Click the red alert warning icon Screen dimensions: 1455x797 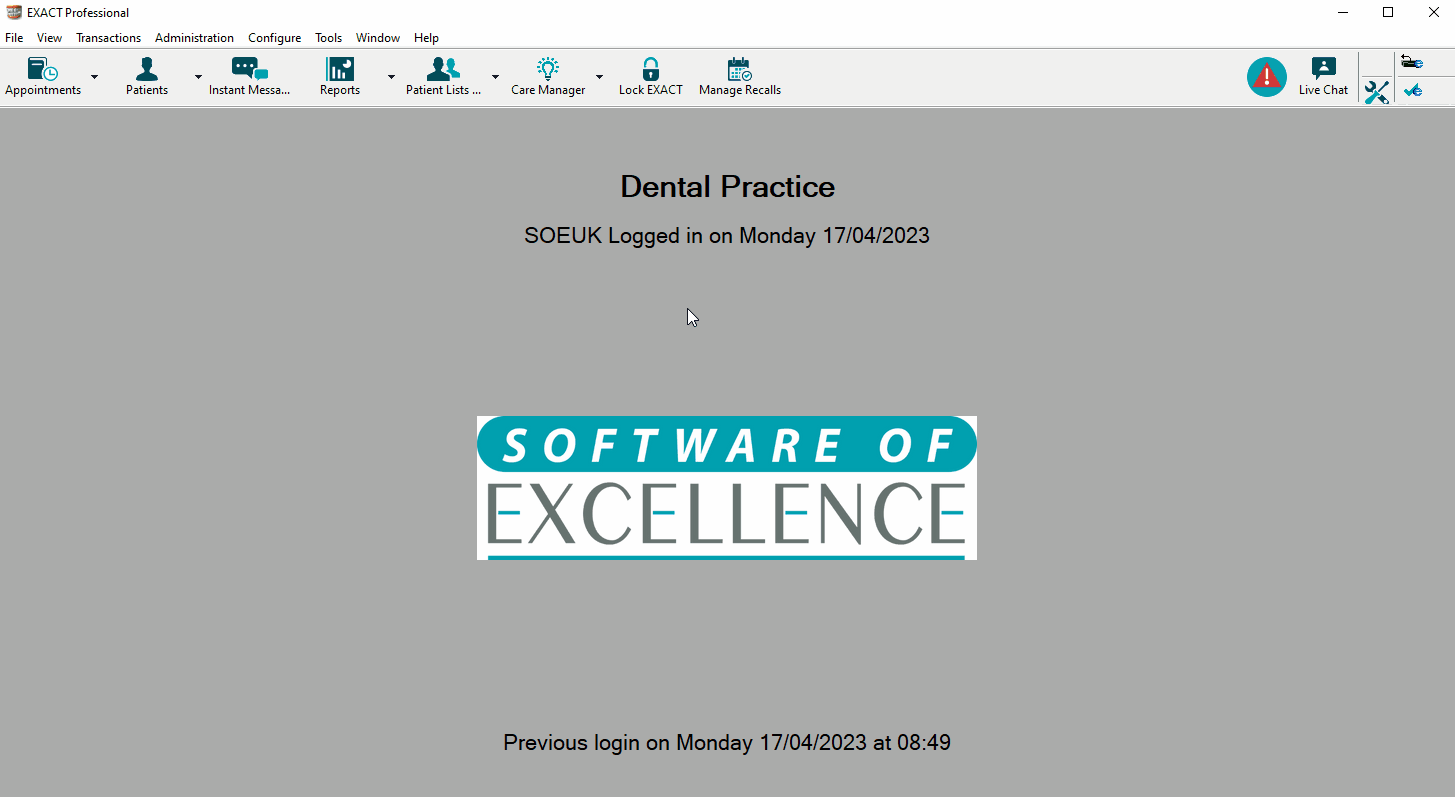(x=1267, y=76)
